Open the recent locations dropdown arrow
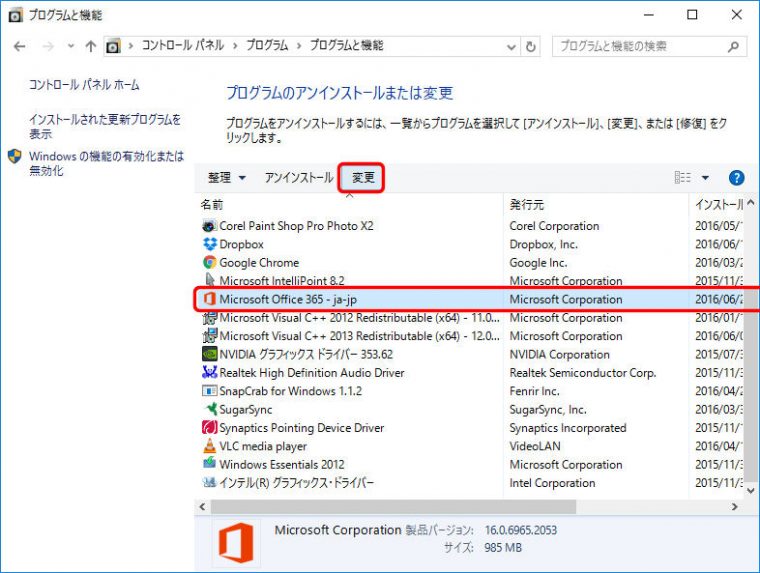Image resolution: width=760 pixels, height=573 pixels. point(71,47)
